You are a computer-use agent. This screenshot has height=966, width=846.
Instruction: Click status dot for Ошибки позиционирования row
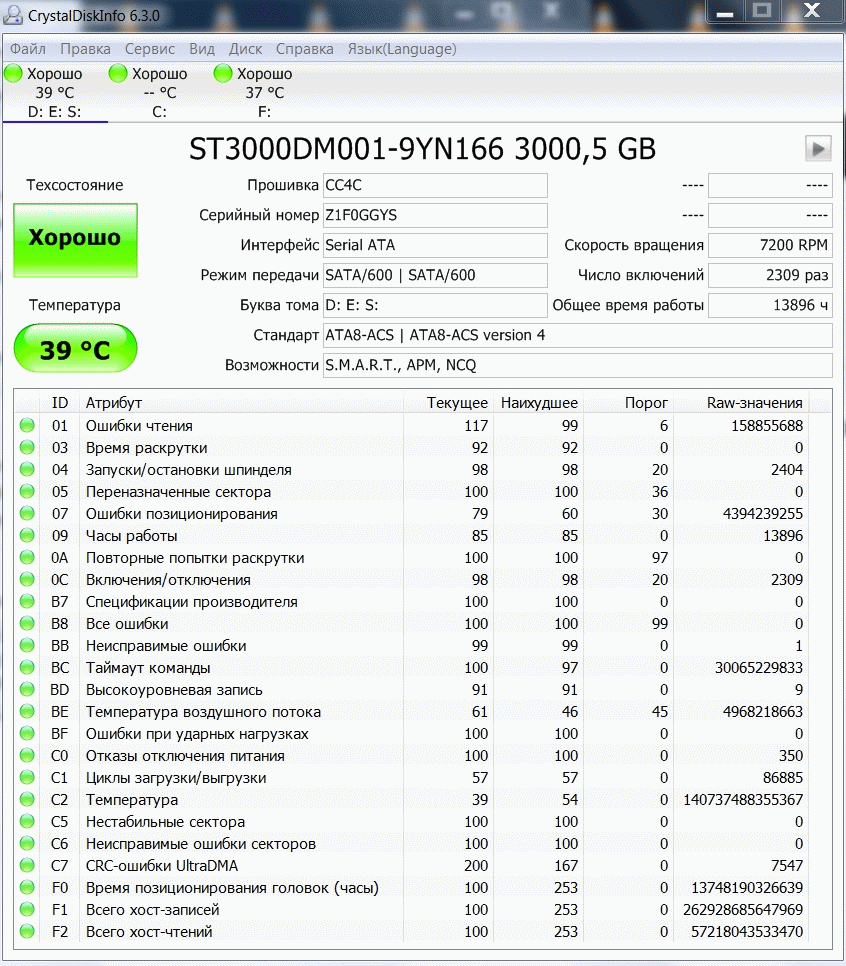[27, 513]
